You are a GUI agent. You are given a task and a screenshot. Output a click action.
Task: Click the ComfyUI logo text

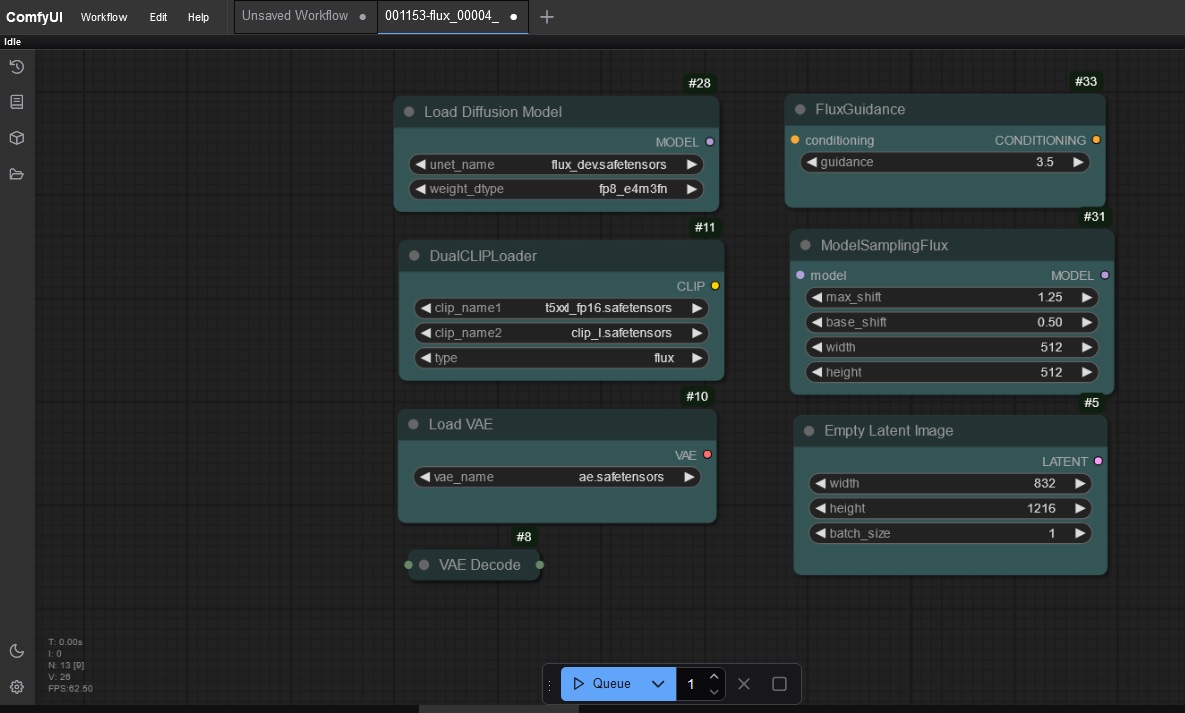coord(34,17)
